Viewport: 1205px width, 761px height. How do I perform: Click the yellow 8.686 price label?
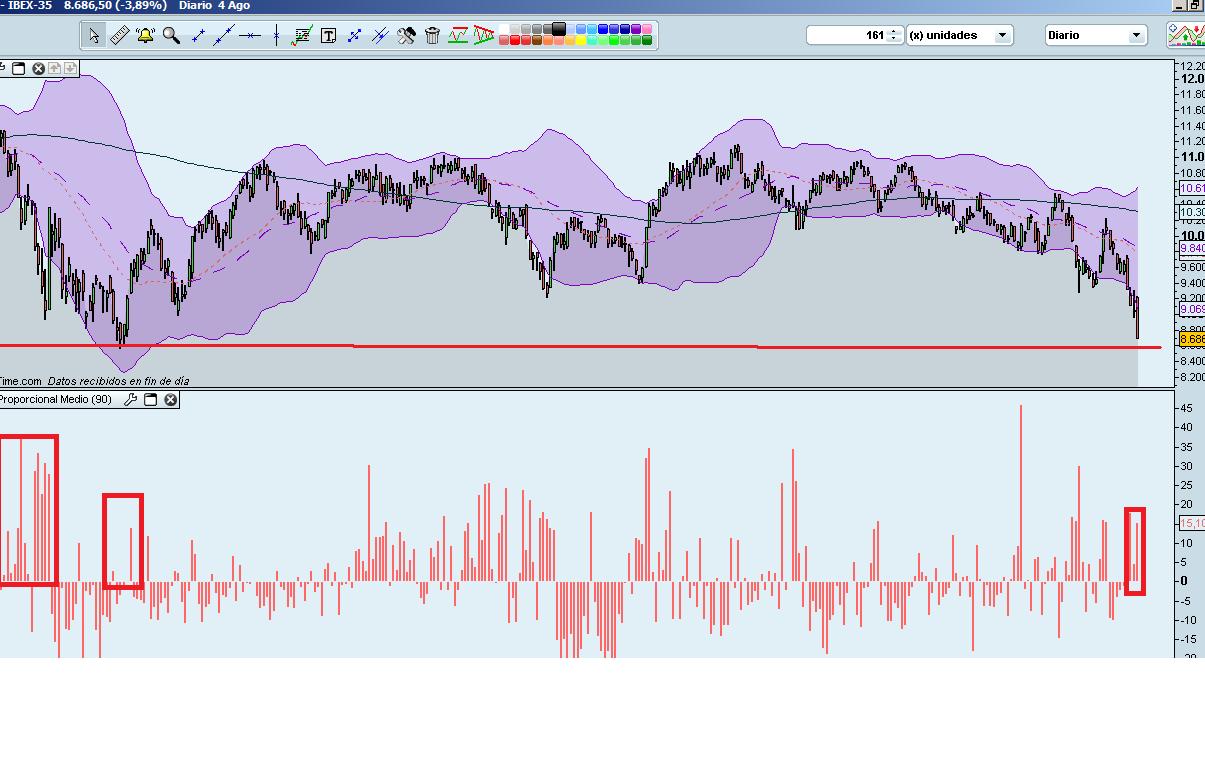pyautogui.click(x=1192, y=340)
